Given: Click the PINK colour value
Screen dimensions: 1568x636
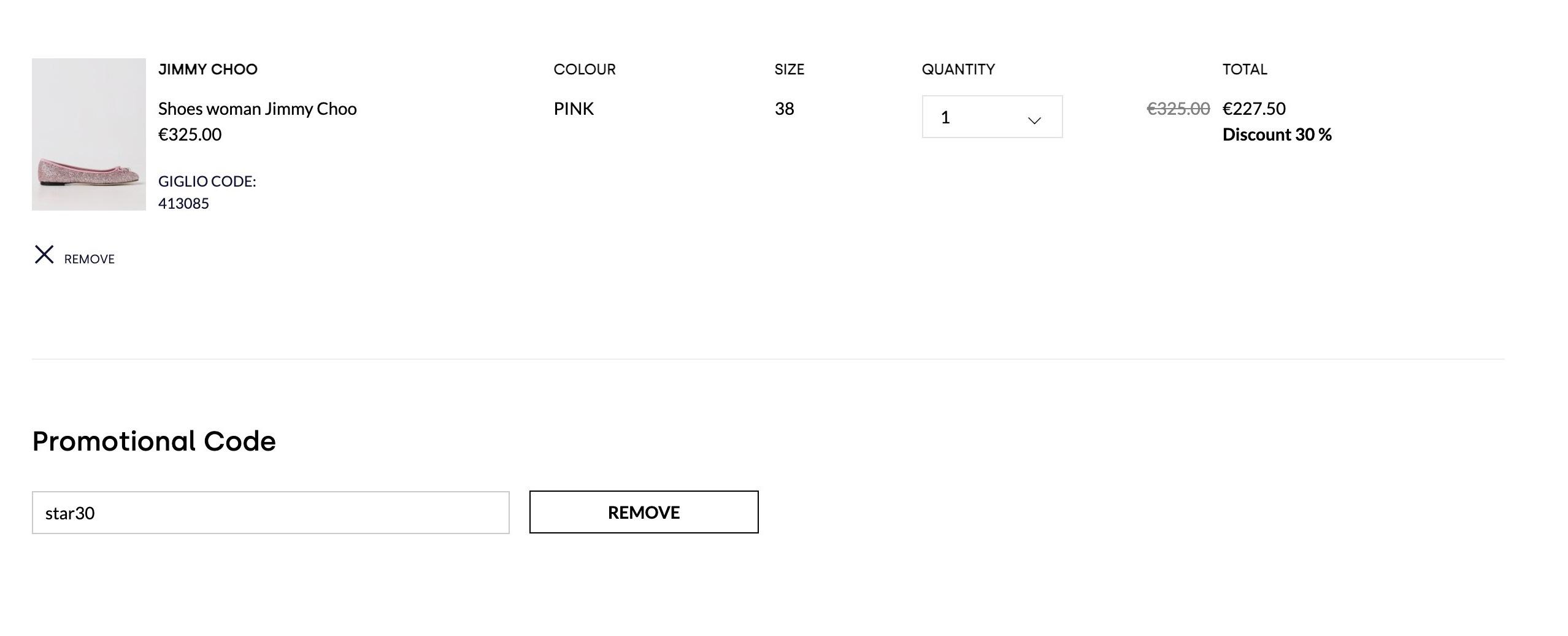Looking at the screenshot, I should click(574, 109).
